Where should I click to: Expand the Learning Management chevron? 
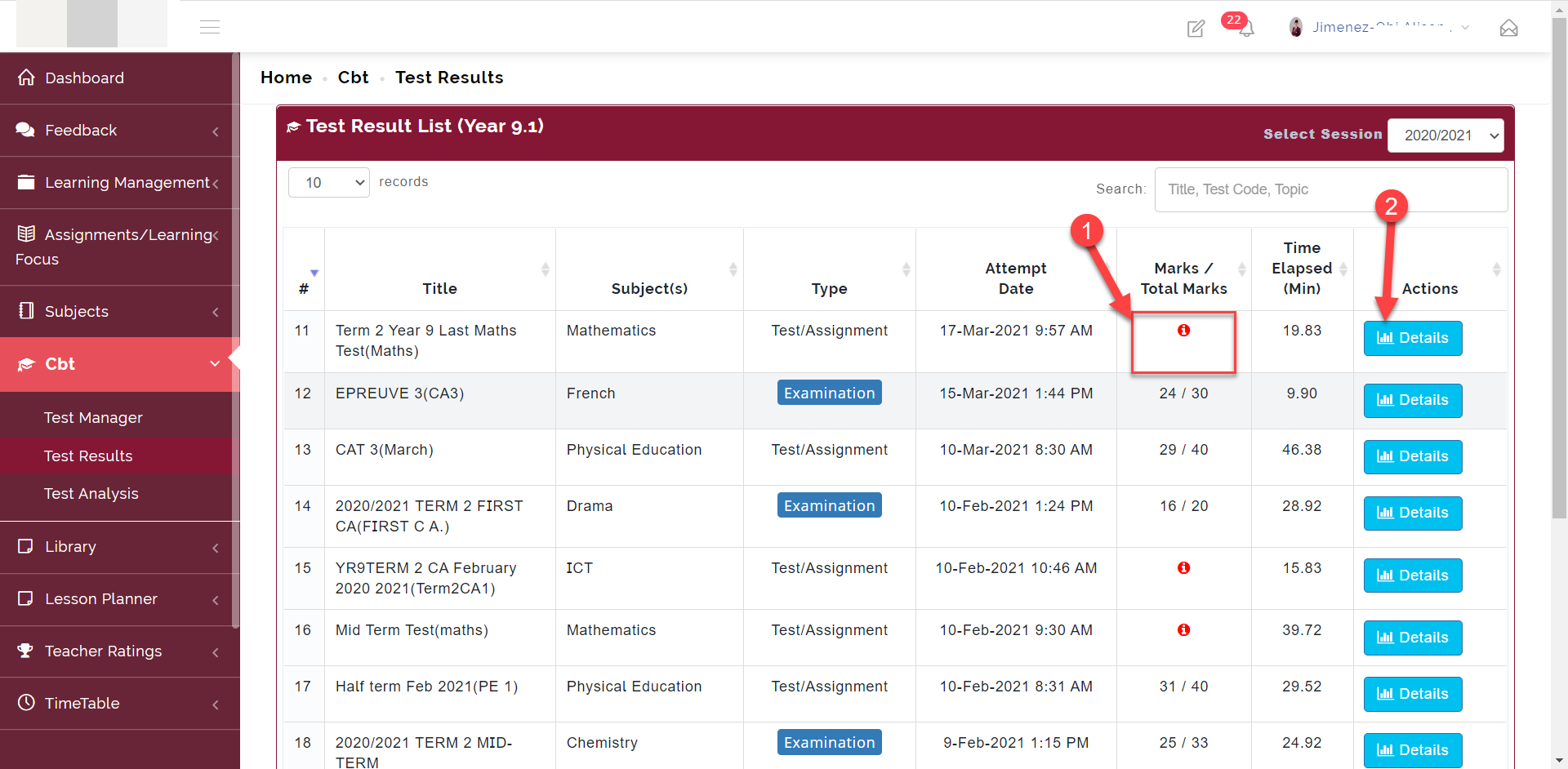coord(216,184)
